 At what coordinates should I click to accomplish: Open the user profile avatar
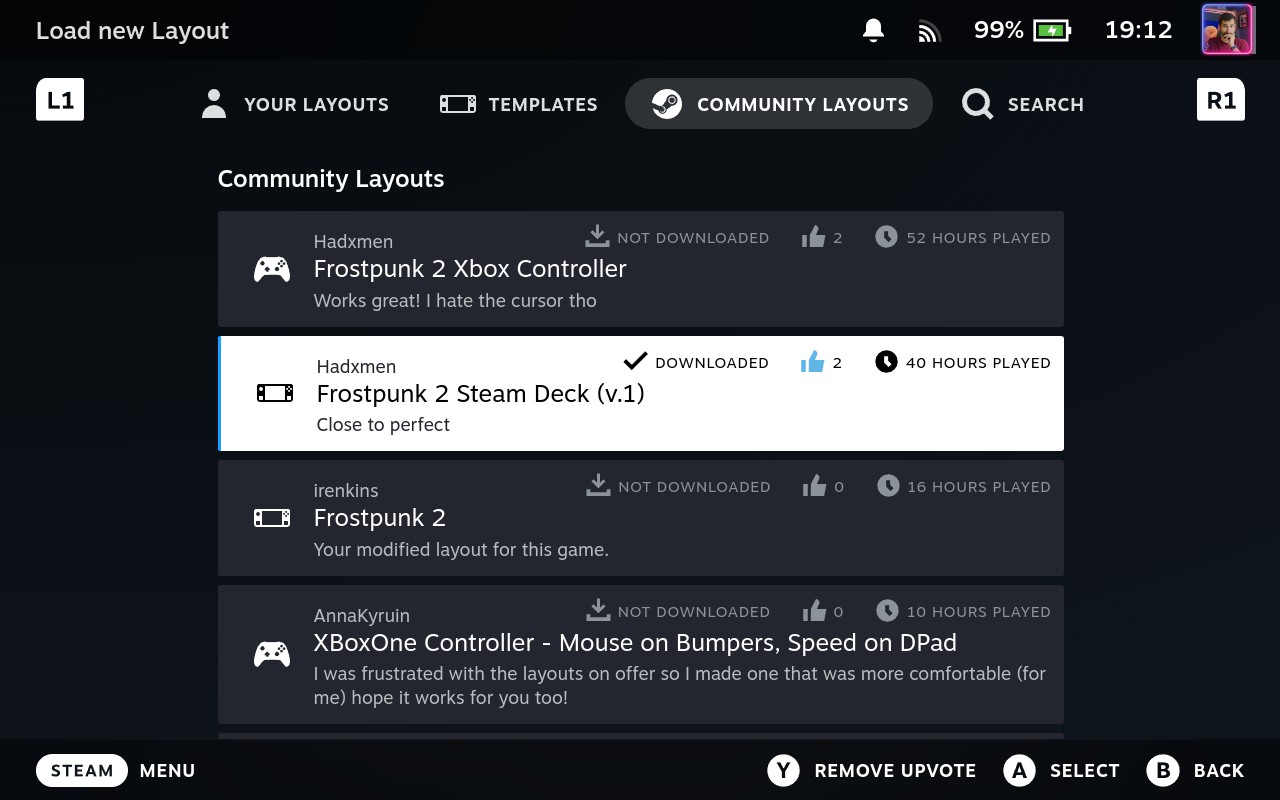tap(1228, 29)
